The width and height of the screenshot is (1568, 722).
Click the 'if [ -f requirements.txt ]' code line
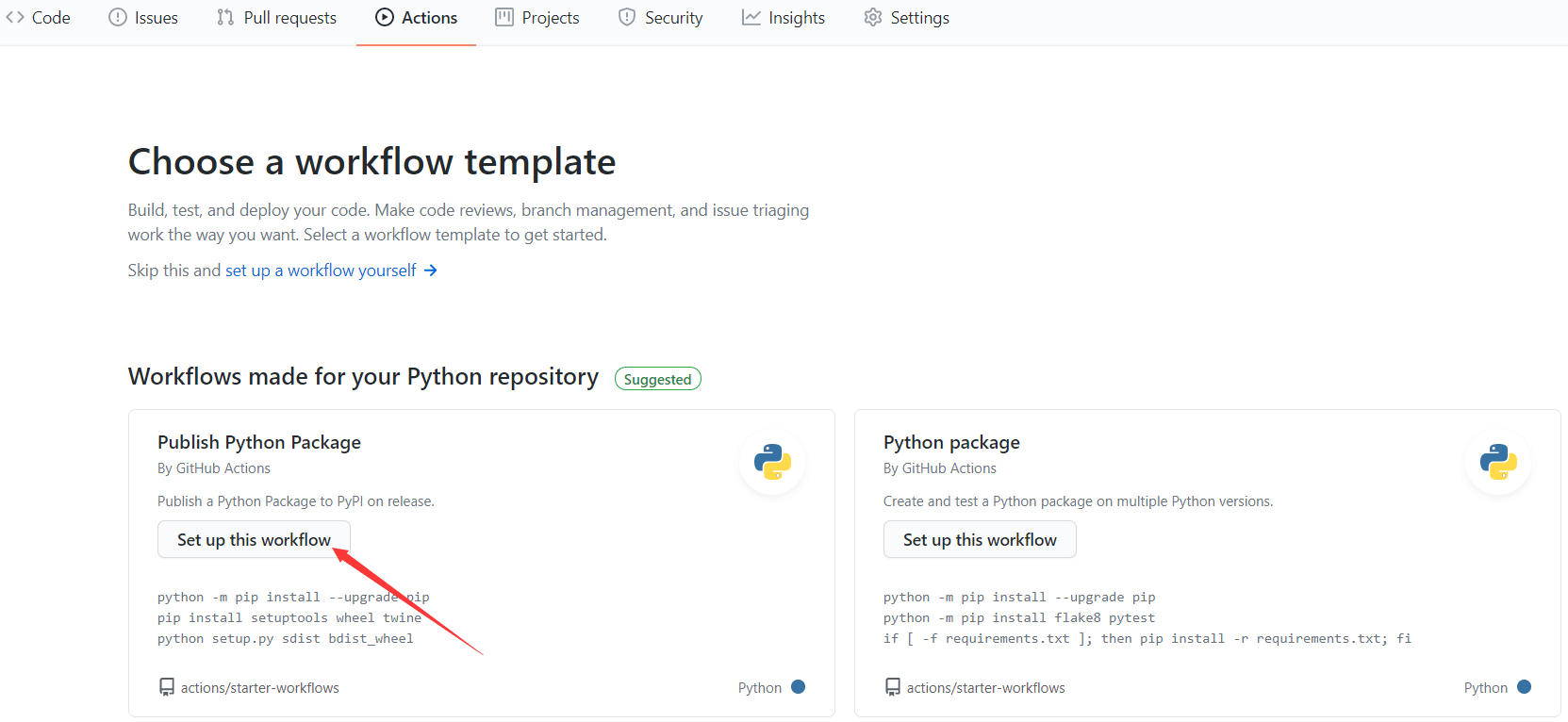pos(1147,639)
